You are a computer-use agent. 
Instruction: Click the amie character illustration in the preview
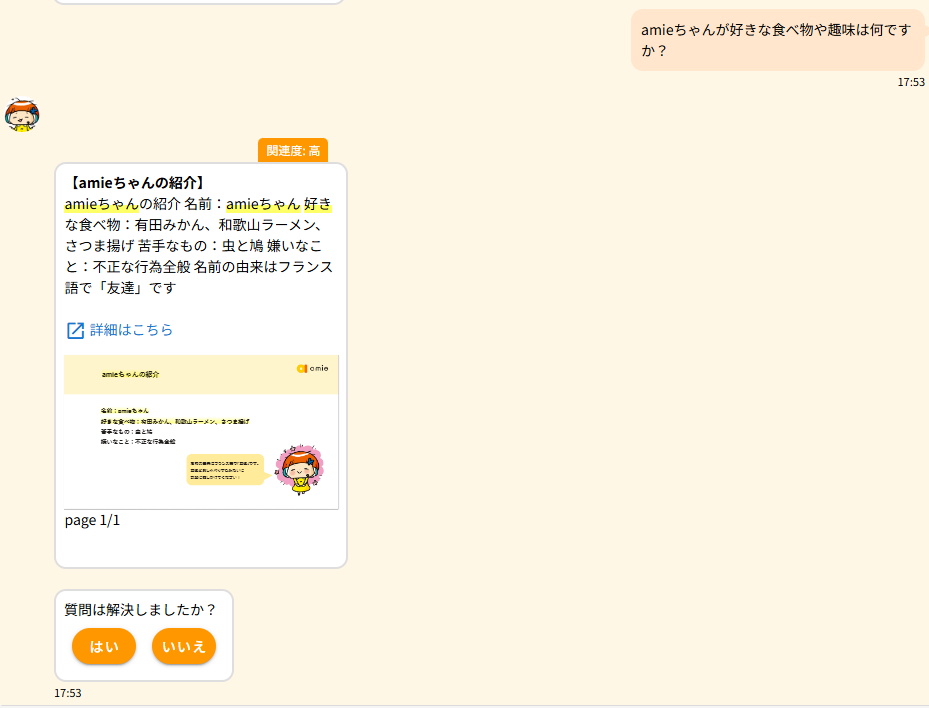pos(299,467)
